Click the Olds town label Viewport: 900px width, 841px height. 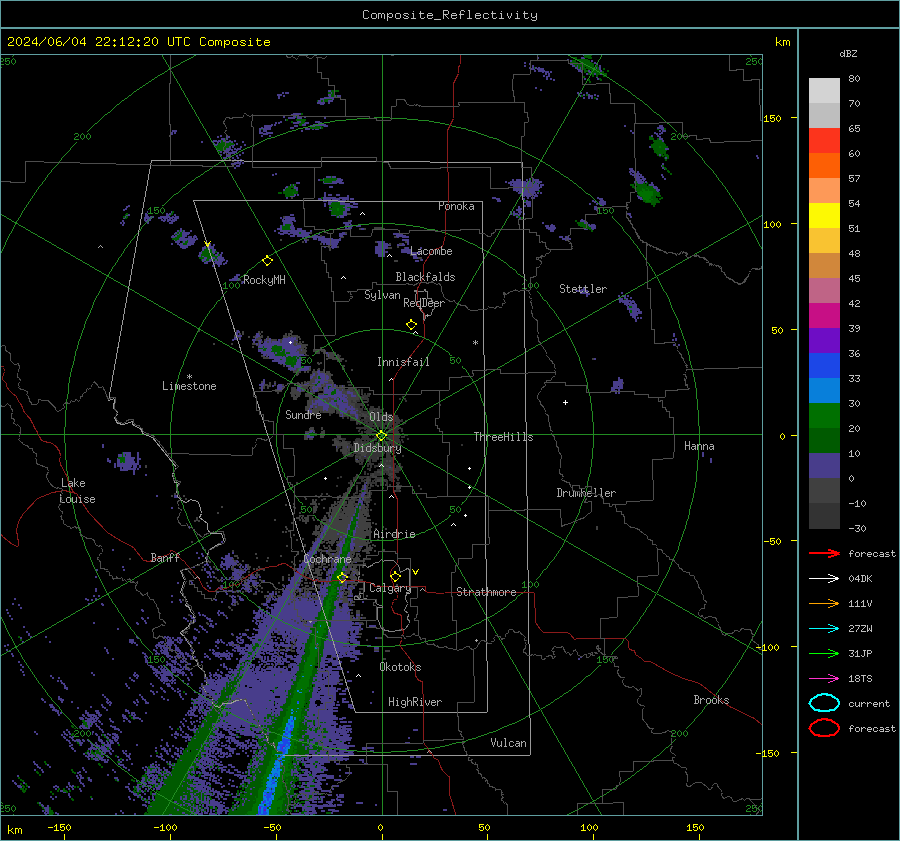pos(381,417)
